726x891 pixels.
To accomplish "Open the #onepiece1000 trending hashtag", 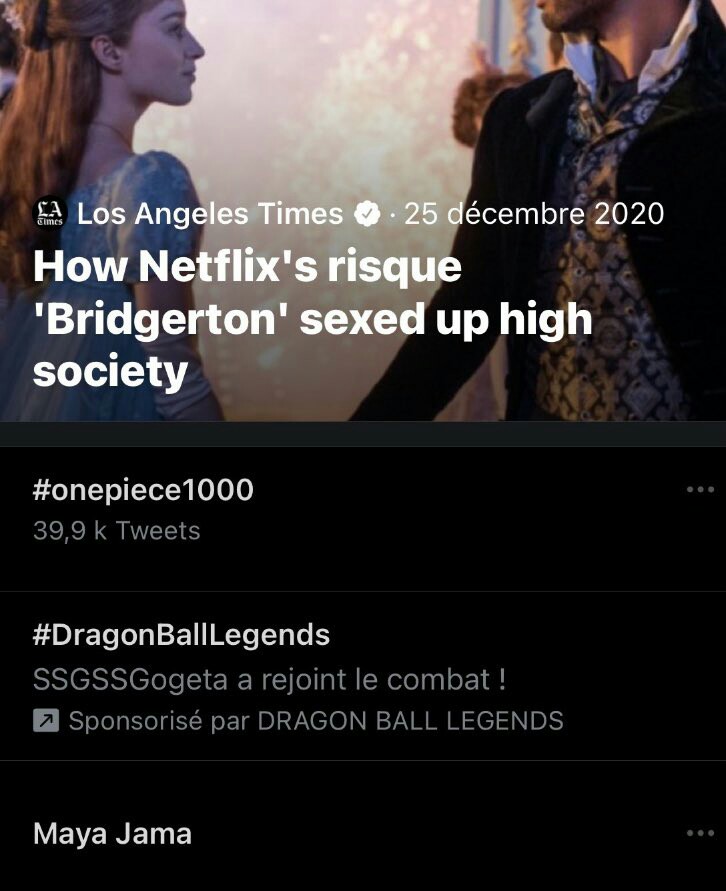I will point(143,490).
